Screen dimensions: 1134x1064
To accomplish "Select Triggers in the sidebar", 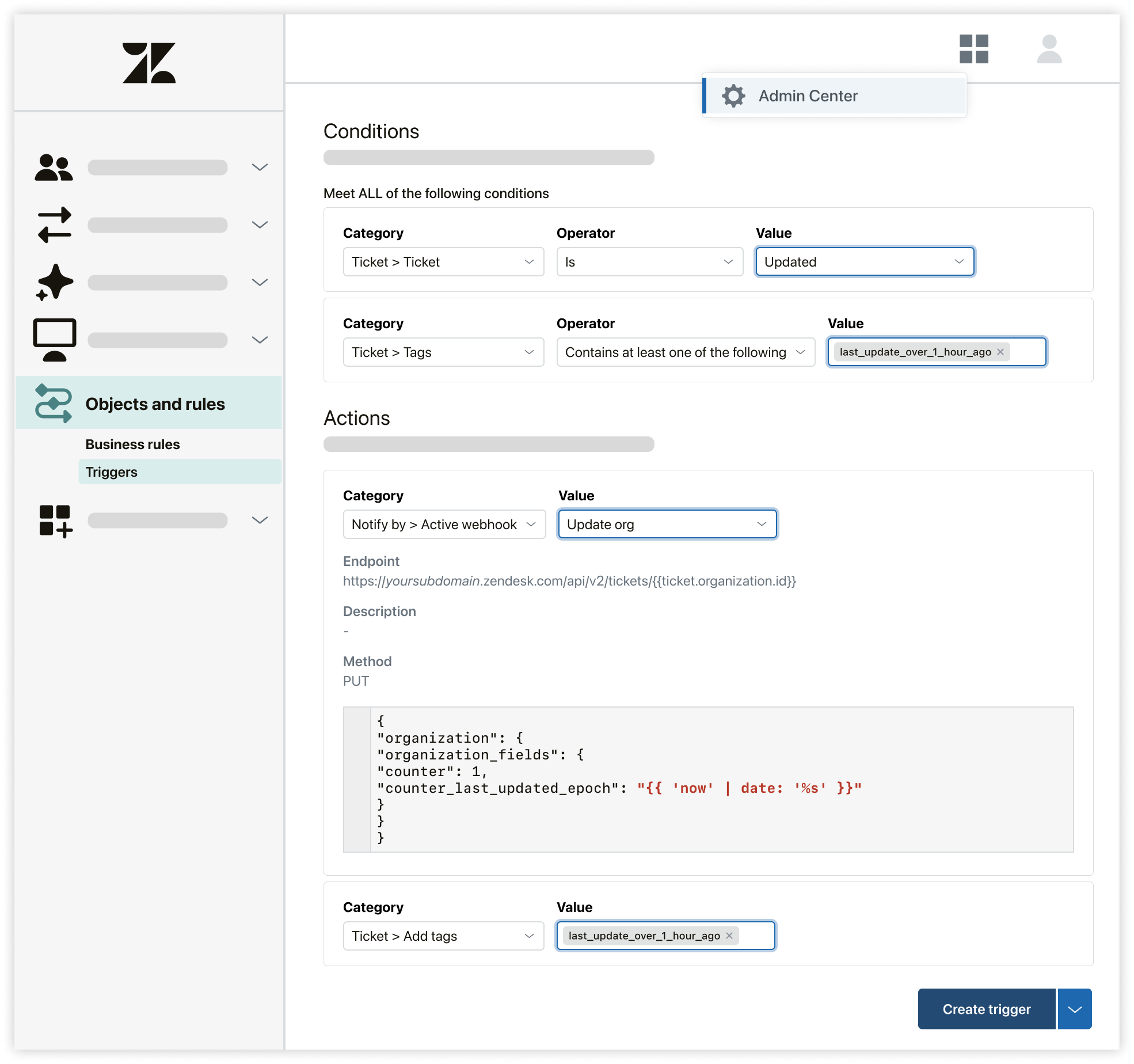I will [112, 472].
